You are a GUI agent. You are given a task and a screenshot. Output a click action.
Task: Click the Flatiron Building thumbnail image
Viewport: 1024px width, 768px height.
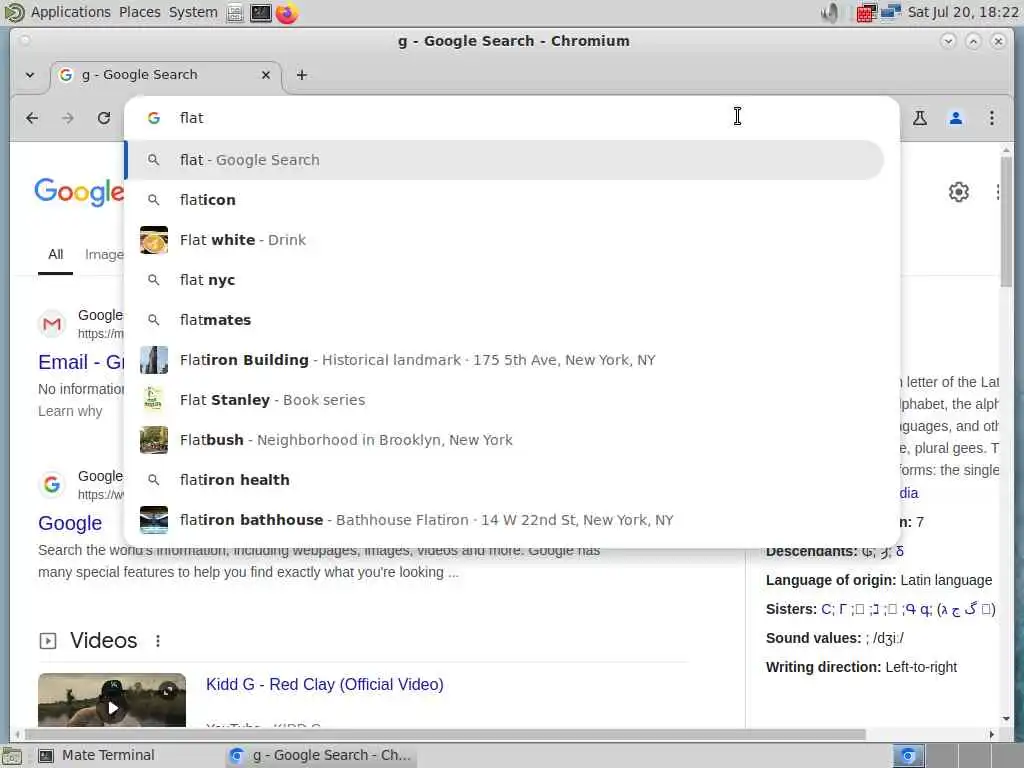[153, 360]
